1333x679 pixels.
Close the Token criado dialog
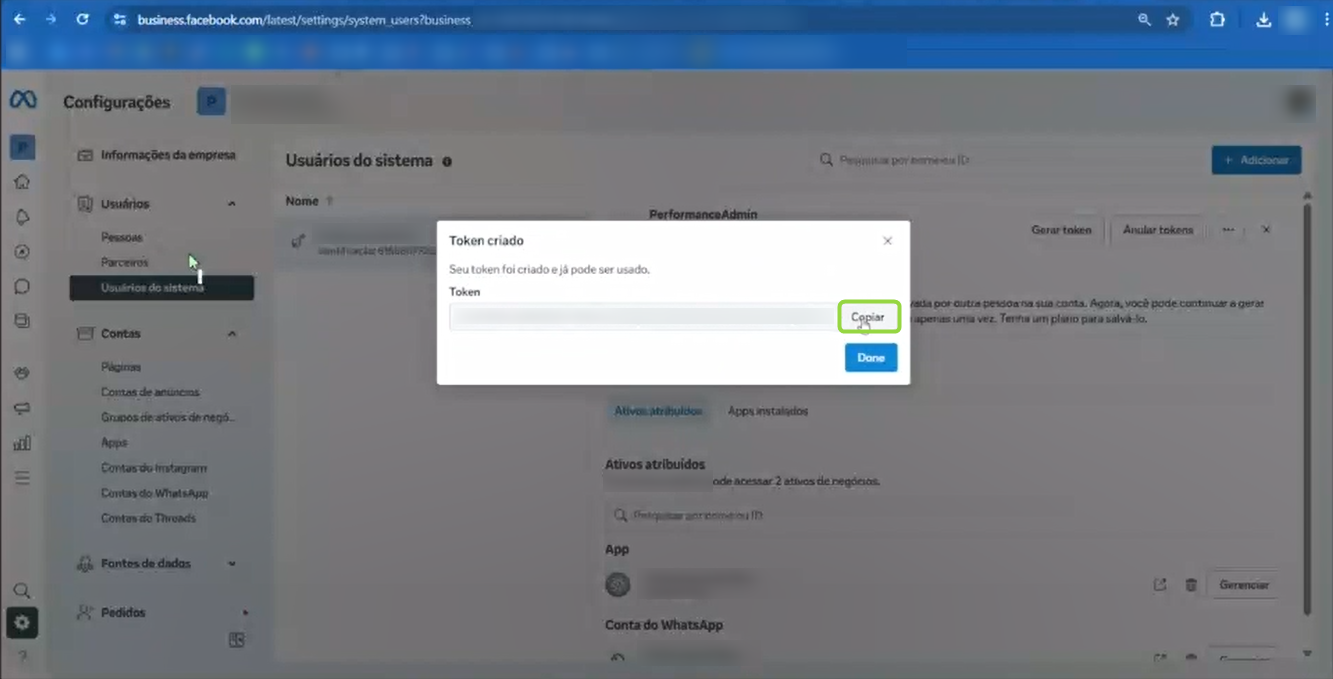coord(887,241)
